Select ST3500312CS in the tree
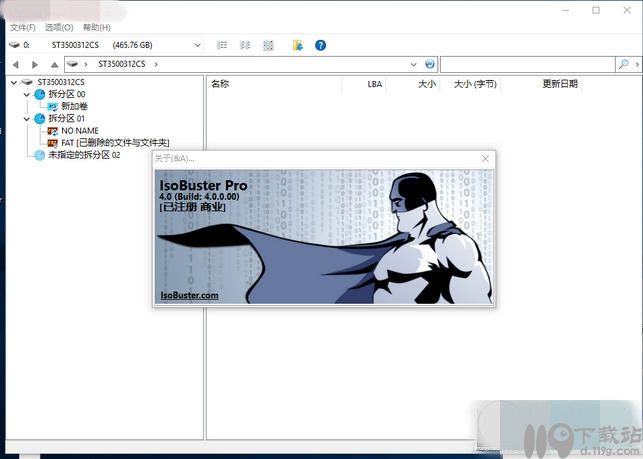Screen dimensions: 643x459 point(61,82)
